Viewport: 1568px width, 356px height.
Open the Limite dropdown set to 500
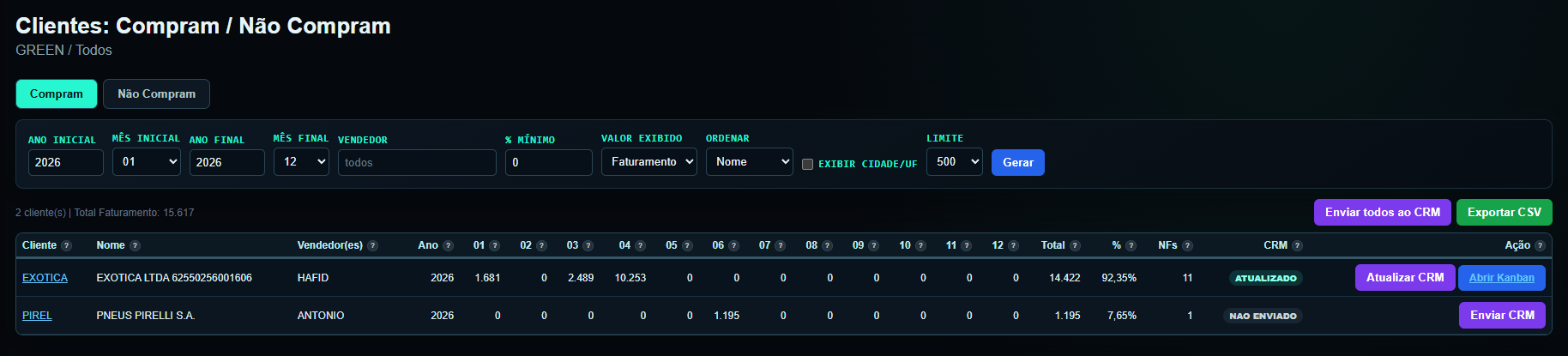coord(955,161)
